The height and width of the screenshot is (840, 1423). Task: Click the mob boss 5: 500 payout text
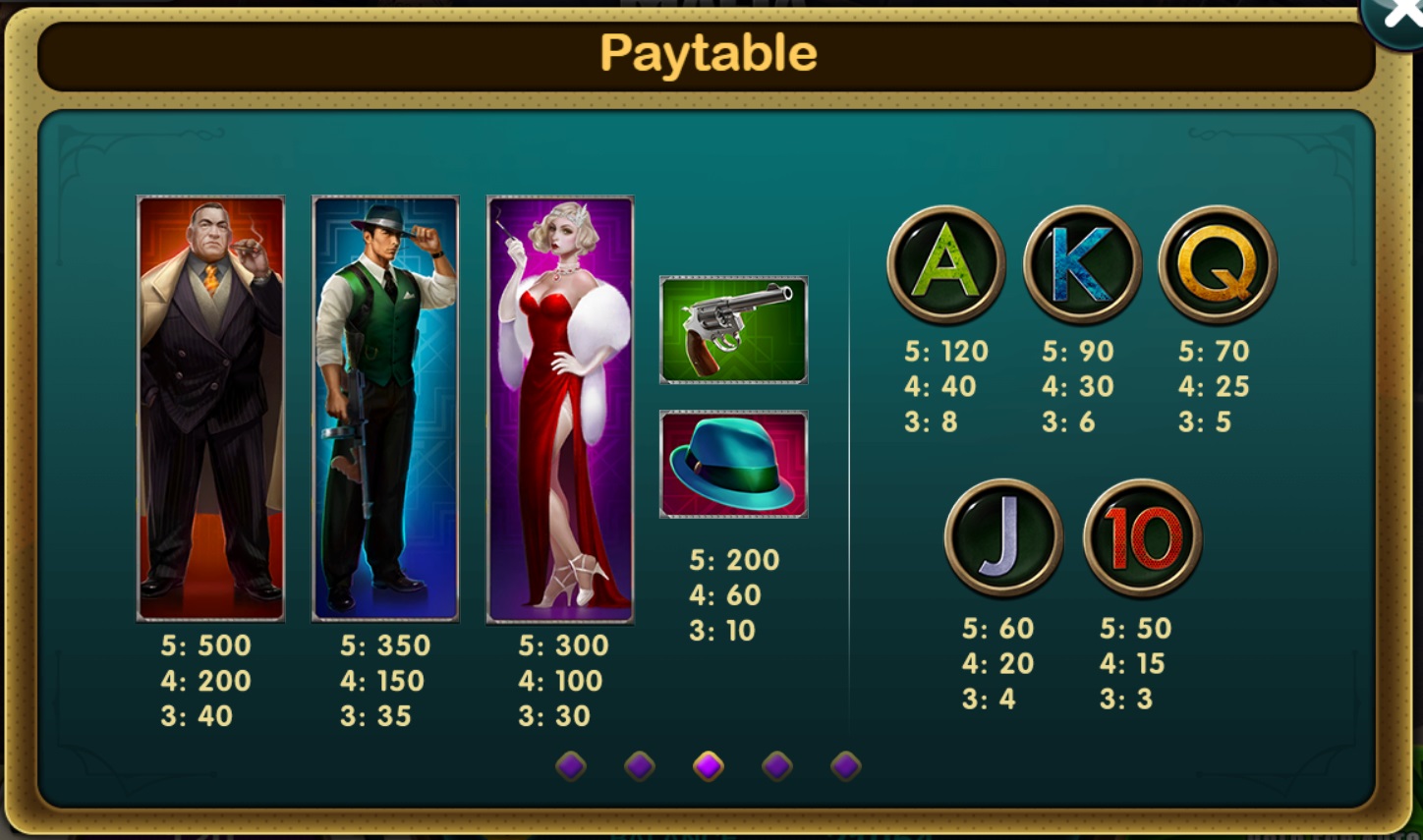tap(206, 645)
